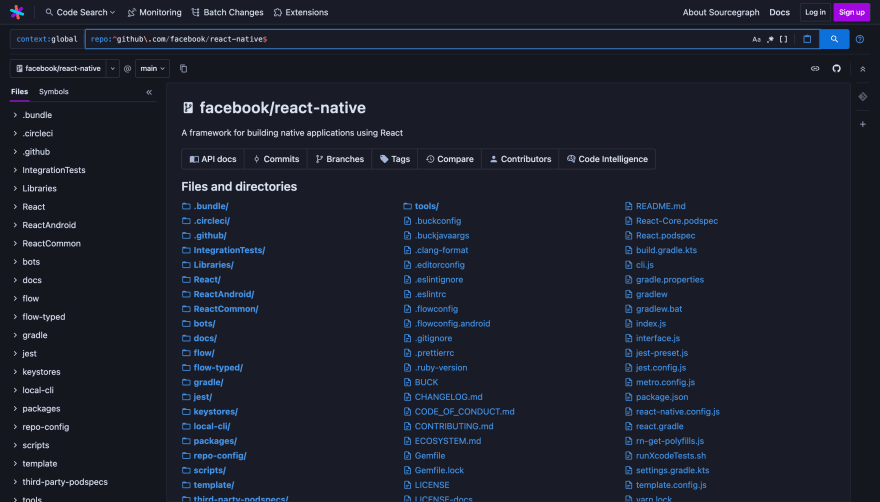Open the Code Intelligence tab
Viewport: 880px width, 502px height.
(607, 159)
